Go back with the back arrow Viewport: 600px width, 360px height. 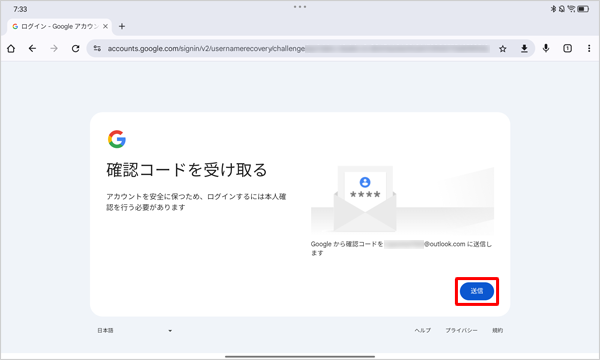coord(33,49)
